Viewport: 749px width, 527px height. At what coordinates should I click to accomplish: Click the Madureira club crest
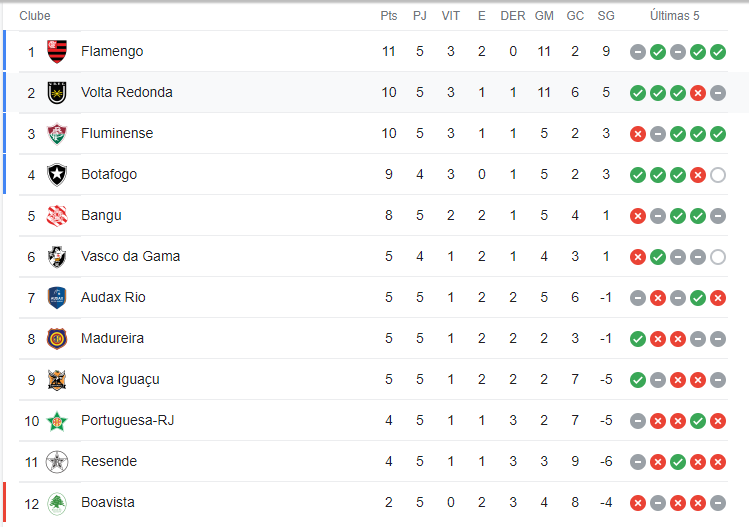(57, 339)
